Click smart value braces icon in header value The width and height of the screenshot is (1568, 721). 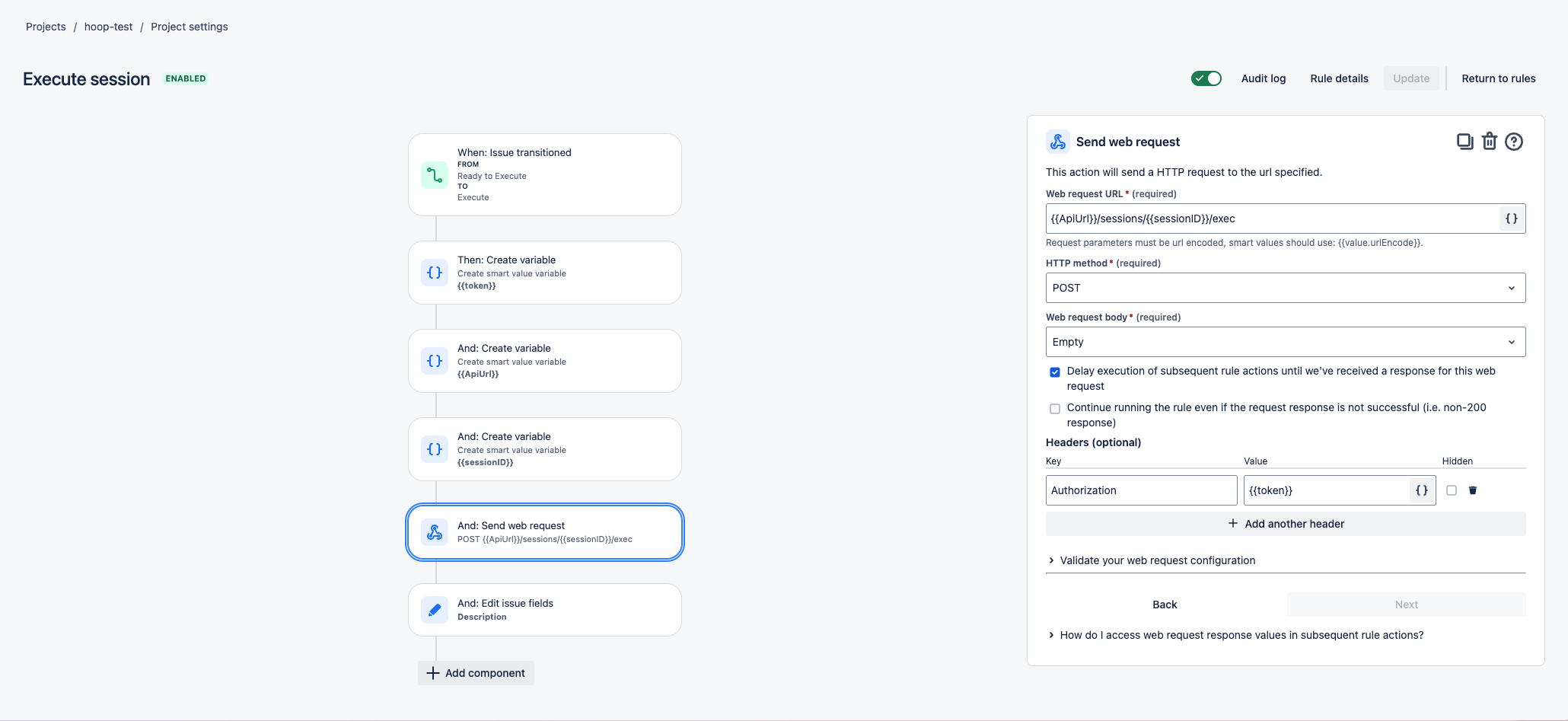coord(1421,490)
